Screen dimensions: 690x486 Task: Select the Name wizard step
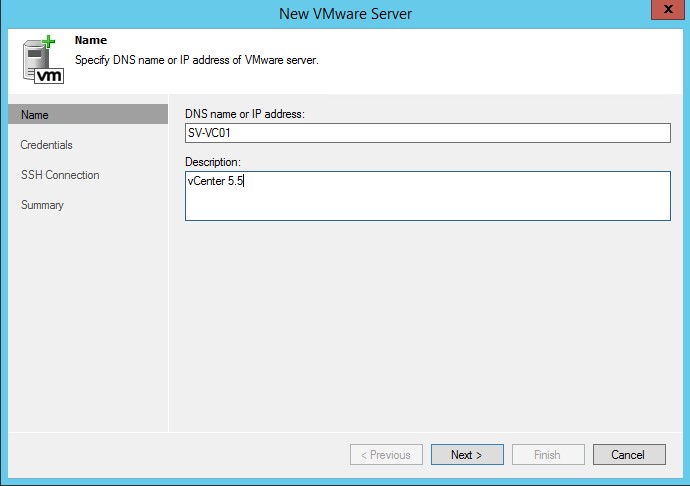click(88, 114)
